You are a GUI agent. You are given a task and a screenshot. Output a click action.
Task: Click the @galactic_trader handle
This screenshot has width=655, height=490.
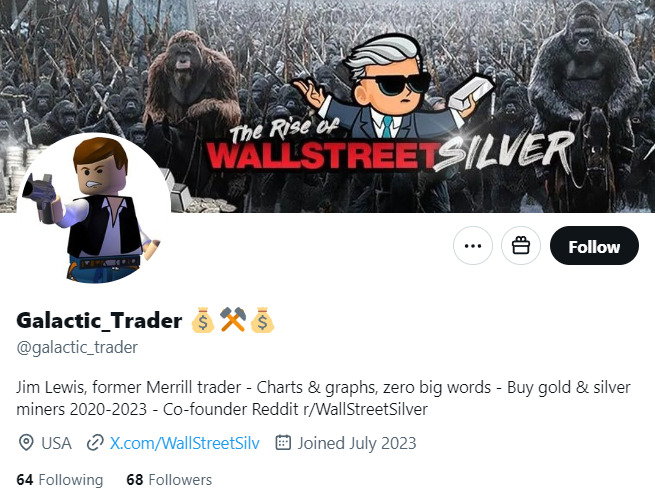point(77,347)
